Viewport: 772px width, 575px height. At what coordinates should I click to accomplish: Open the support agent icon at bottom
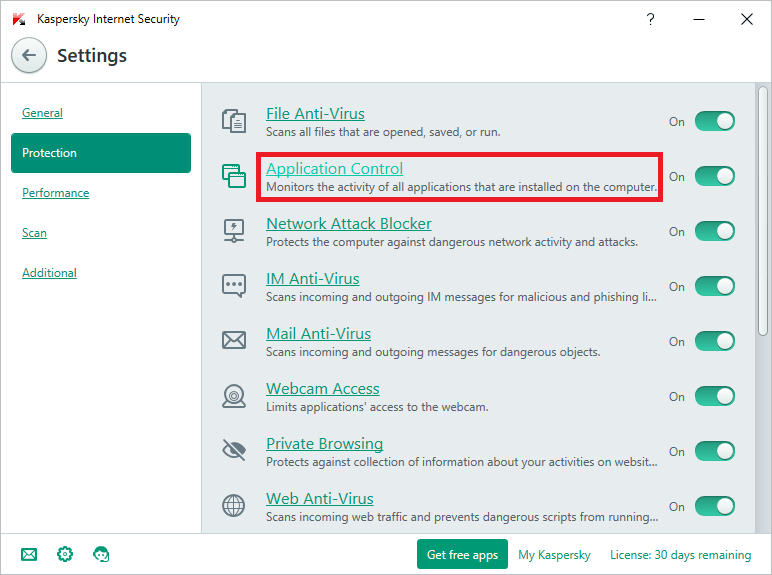(101, 554)
